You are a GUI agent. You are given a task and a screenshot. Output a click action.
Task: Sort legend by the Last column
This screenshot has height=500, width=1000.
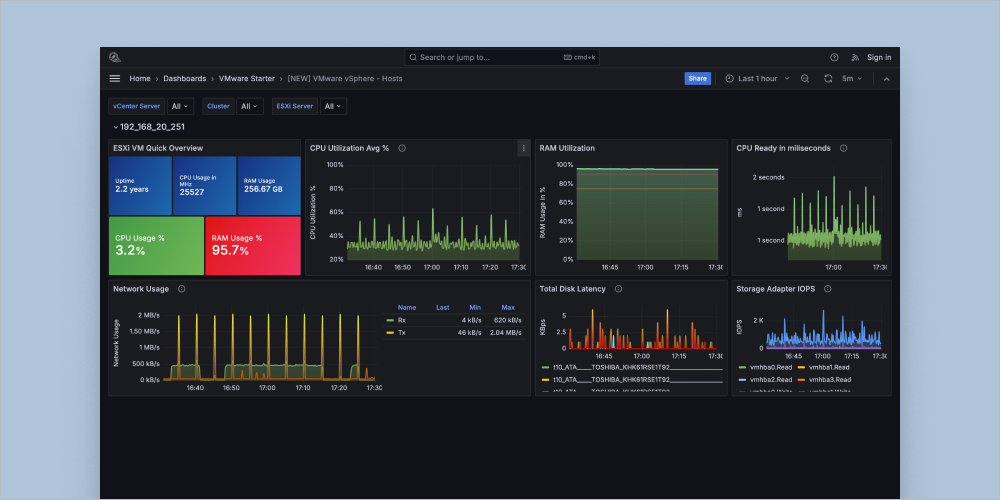point(443,307)
